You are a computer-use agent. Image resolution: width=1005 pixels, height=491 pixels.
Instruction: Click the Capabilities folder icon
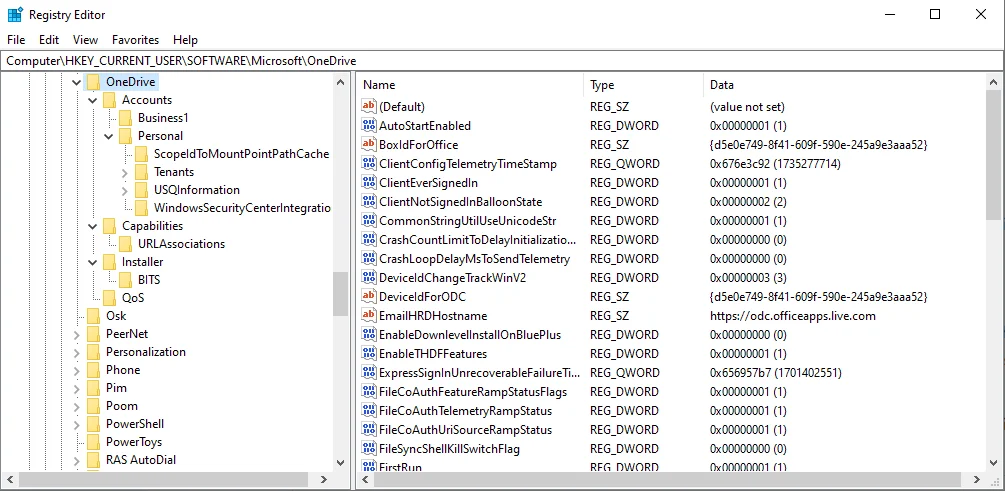109,226
